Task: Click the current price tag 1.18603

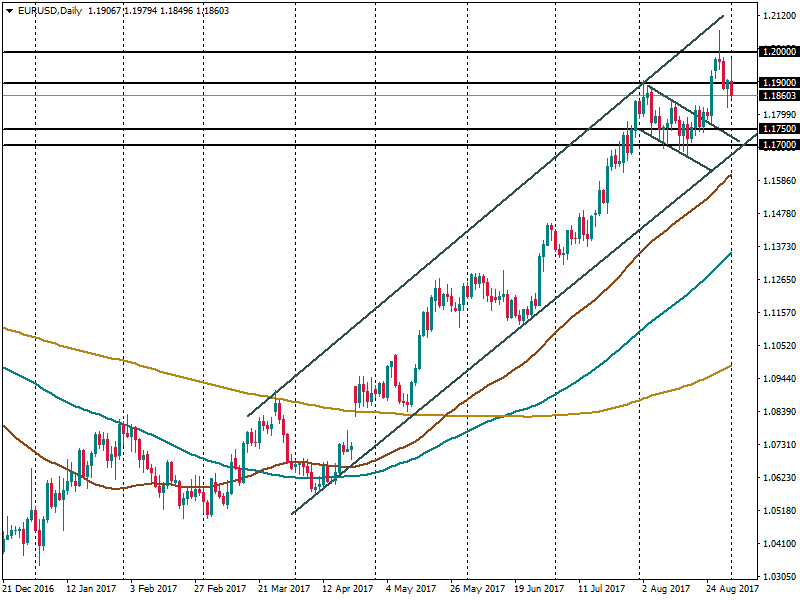Action: pyautogui.click(x=778, y=96)
